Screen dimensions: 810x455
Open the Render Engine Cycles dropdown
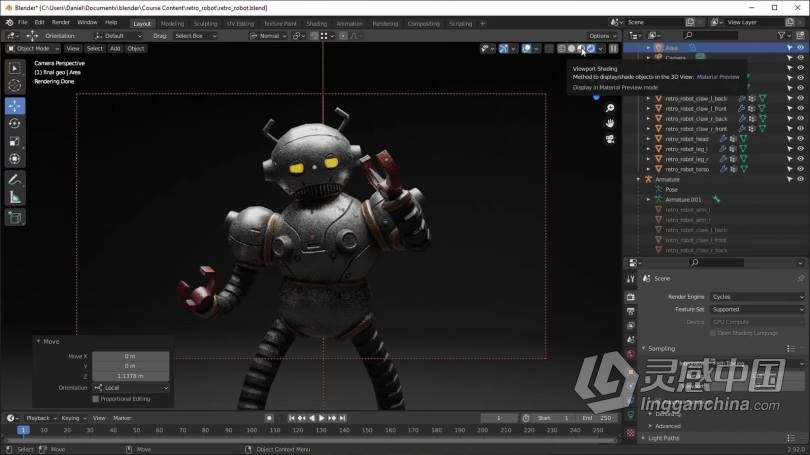click(757, 297)
